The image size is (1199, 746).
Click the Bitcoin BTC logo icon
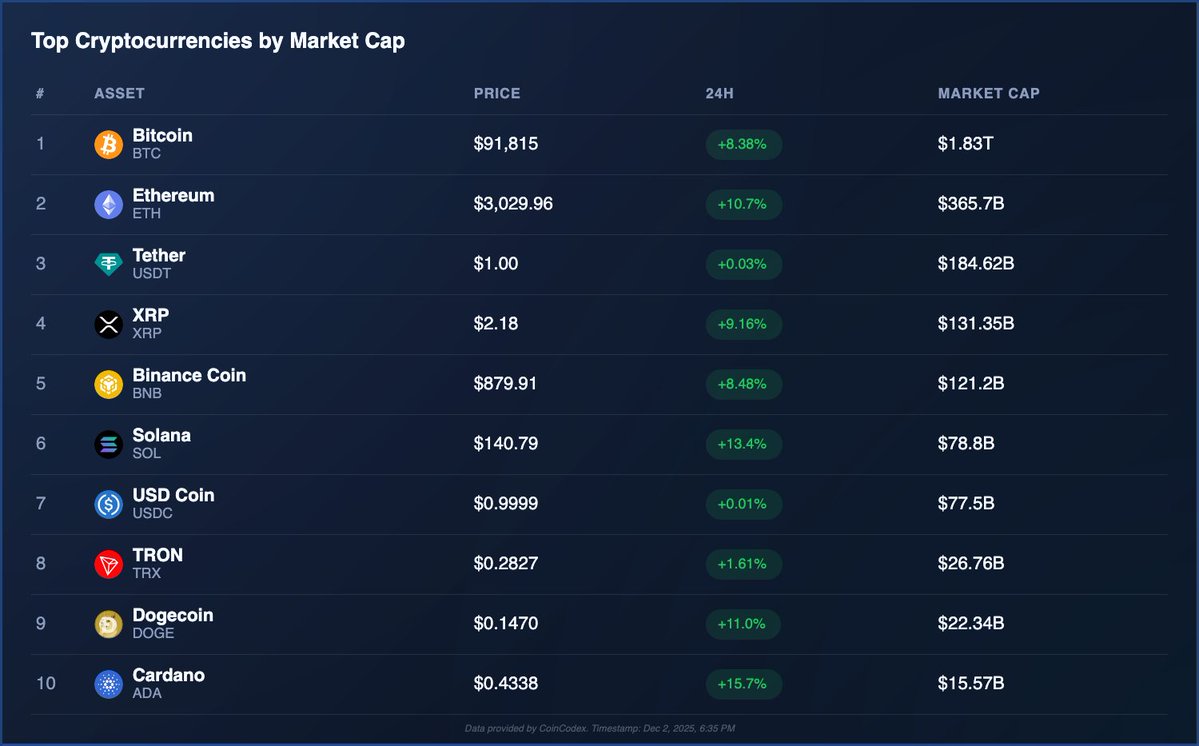click(108, 144)
